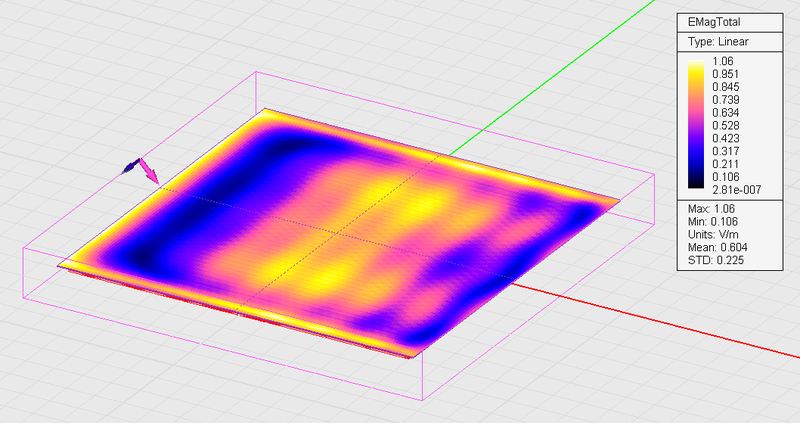The width and height of the screenshot is (800, 423).
Task: Click the Min: 0.106 statistic
Action: (x=718, y=223)
